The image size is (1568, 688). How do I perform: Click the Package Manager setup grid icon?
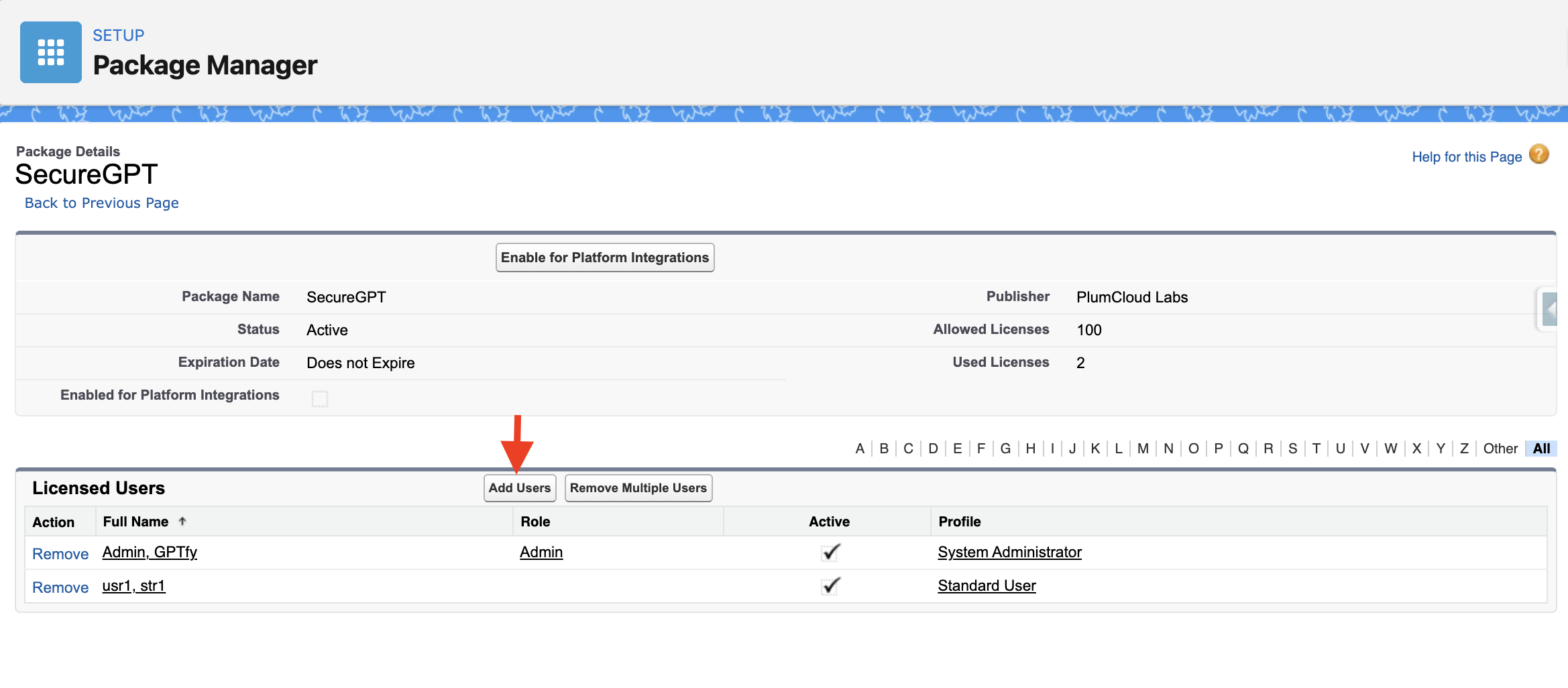click(51, 52)
